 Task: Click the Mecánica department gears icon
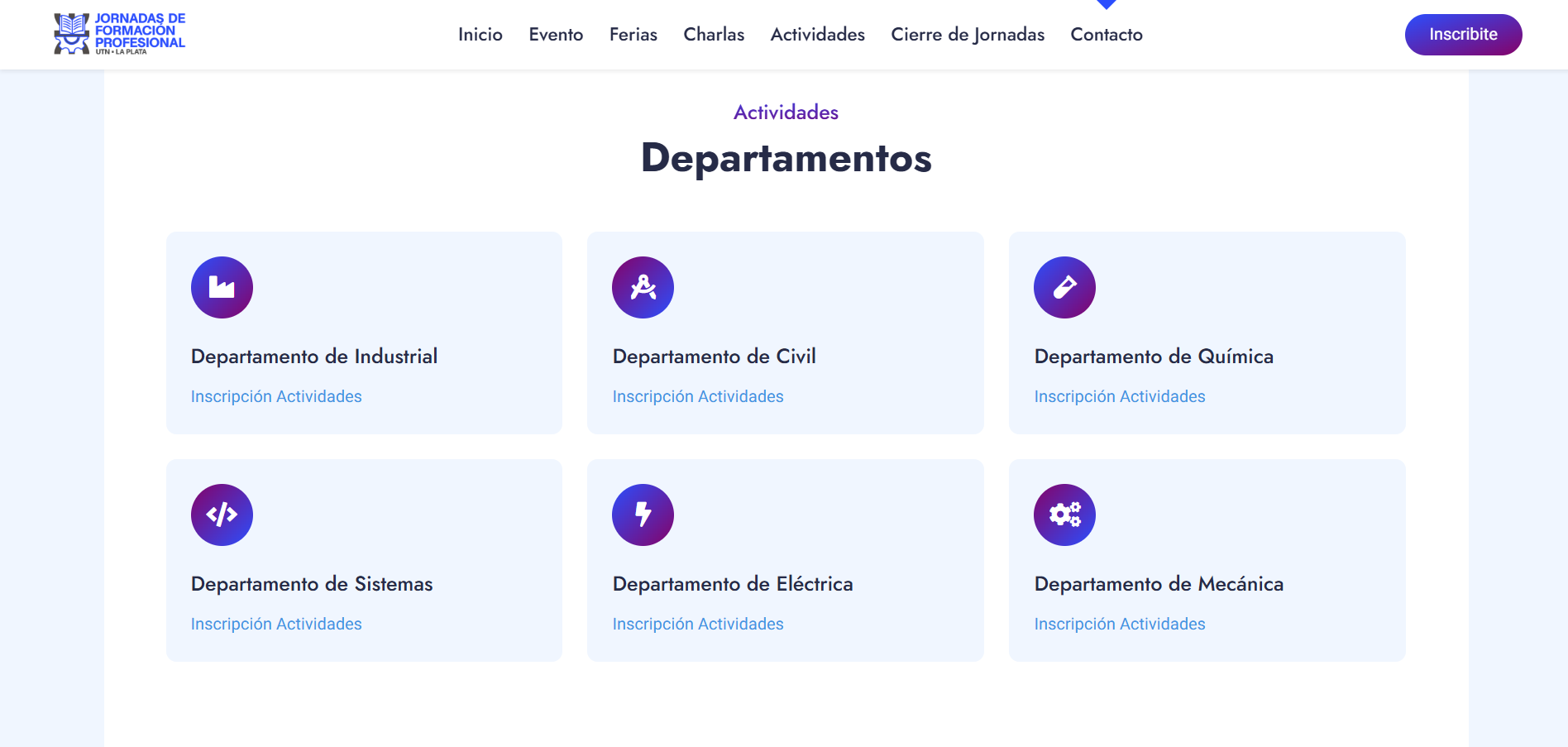[x=1064, y=515]
